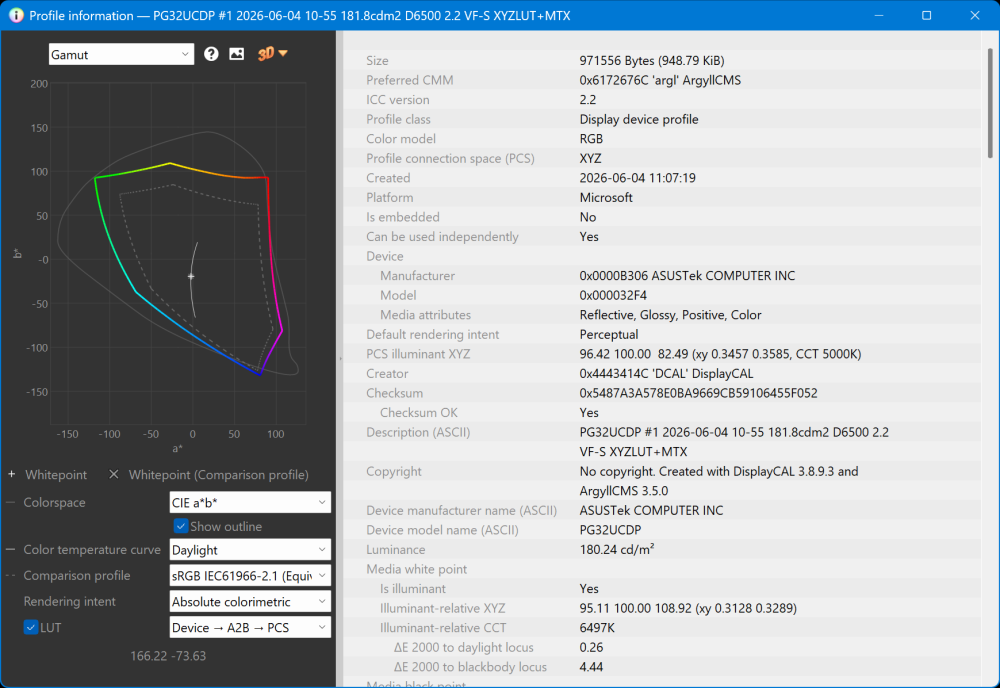Open the Comparison profile sRGB dropdown

250,576
